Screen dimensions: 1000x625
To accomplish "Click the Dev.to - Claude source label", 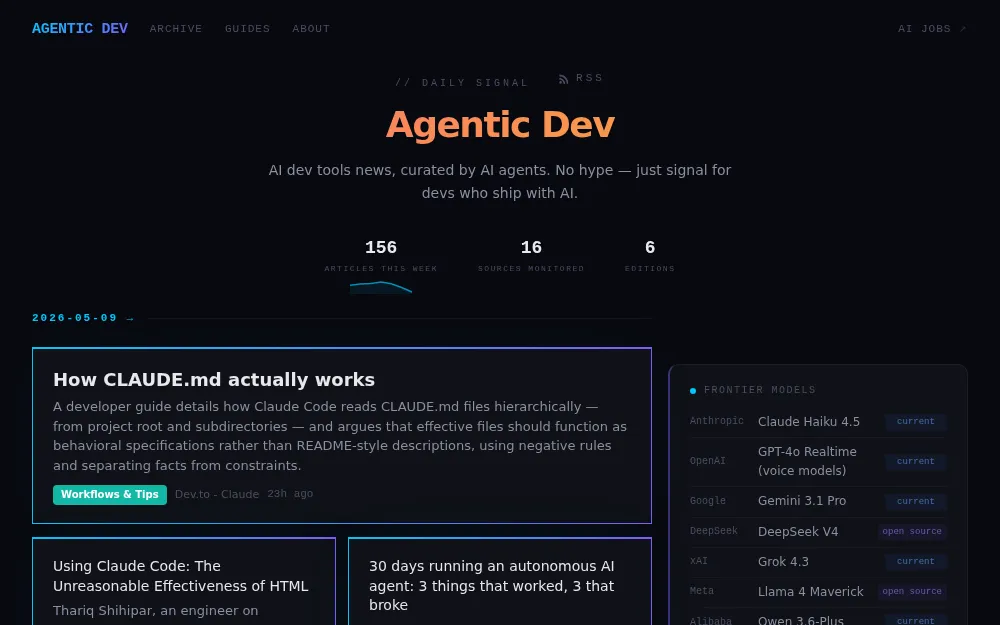I will tap(217, 494).
